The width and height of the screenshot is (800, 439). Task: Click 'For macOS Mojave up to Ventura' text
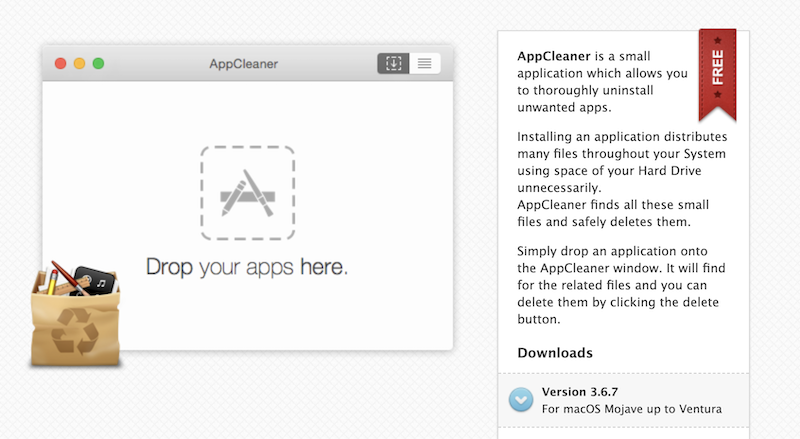[632, 409]
